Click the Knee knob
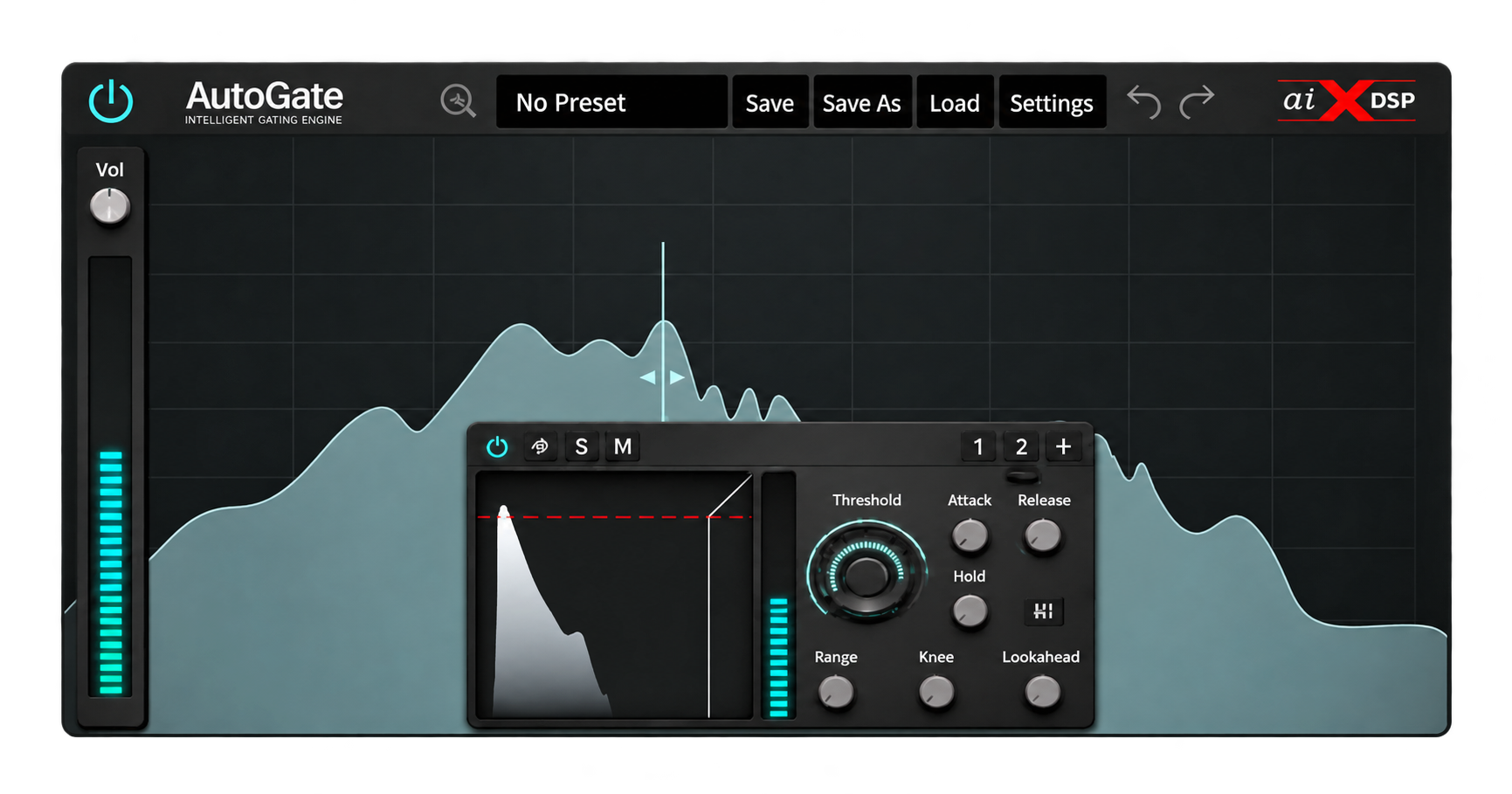Image resolution: width=1512 pixels, height=794 pixels. click(936, 693)
